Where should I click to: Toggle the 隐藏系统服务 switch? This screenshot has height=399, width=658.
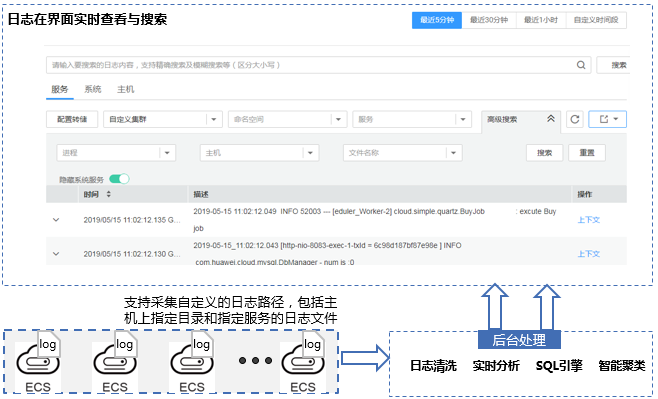pos(119,179)
